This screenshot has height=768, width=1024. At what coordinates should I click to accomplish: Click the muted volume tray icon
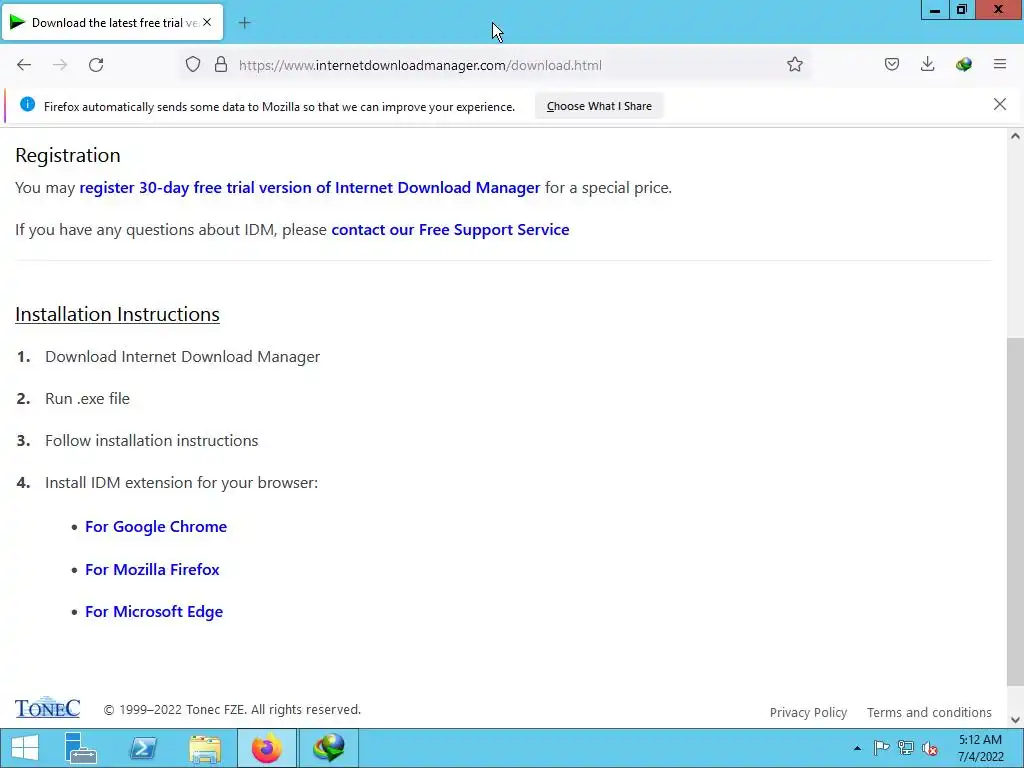[929, 748]
